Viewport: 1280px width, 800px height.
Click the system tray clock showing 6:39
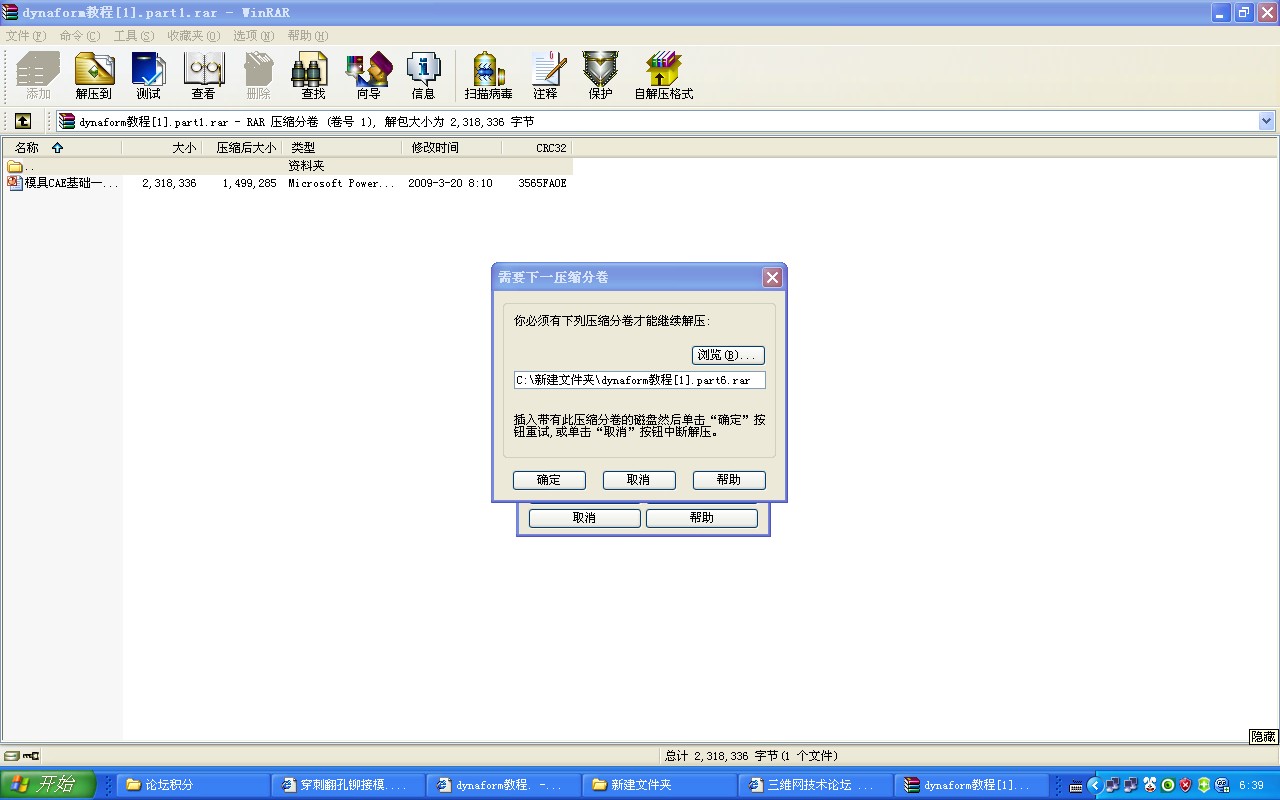click(1251, 785)
